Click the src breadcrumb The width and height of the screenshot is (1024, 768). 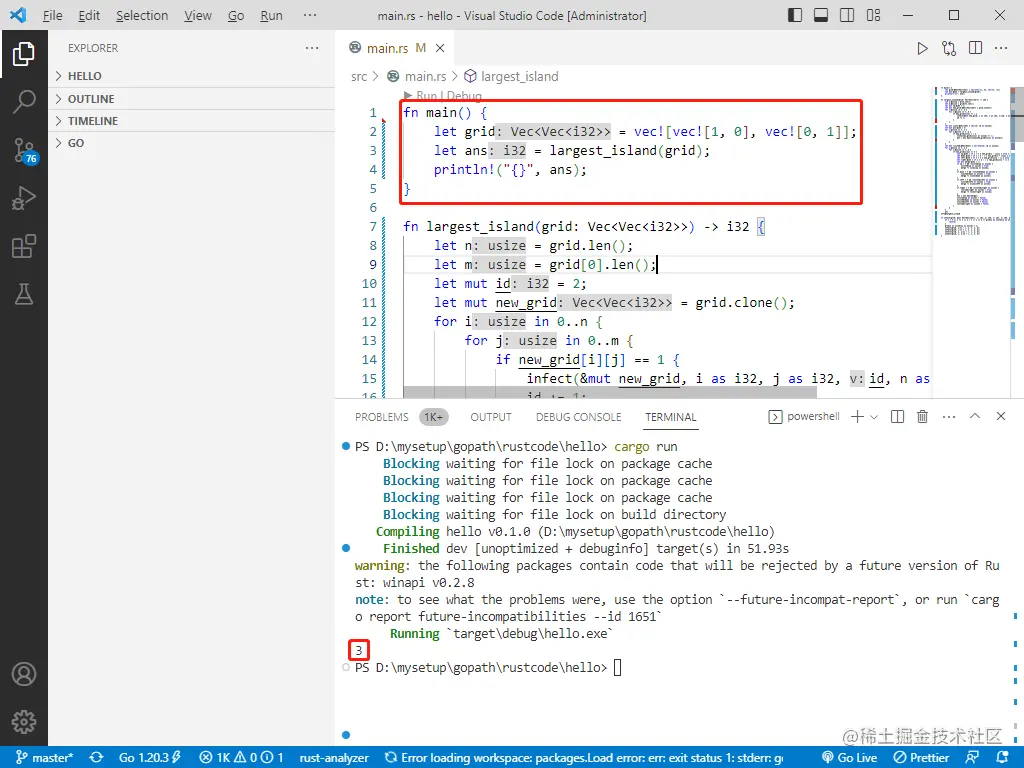point(359,76)
